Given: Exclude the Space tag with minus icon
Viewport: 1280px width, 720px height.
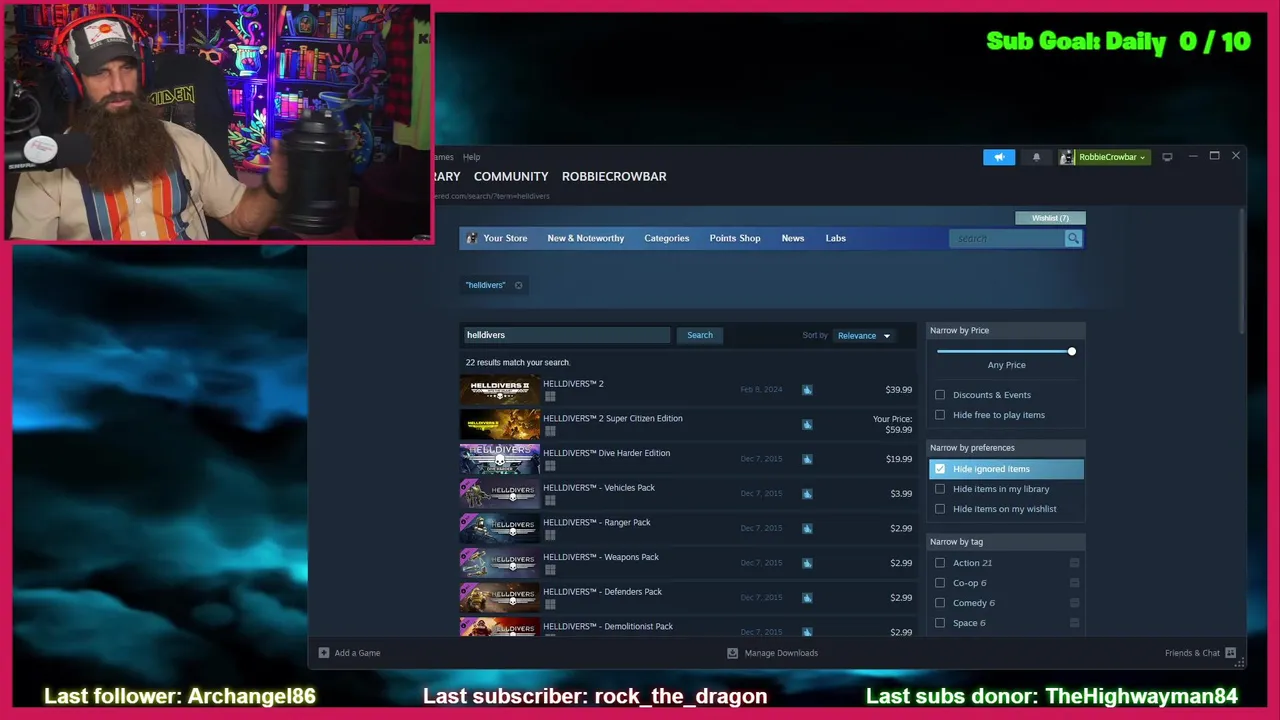Looking at the screenshot, I should [1074, 623].
